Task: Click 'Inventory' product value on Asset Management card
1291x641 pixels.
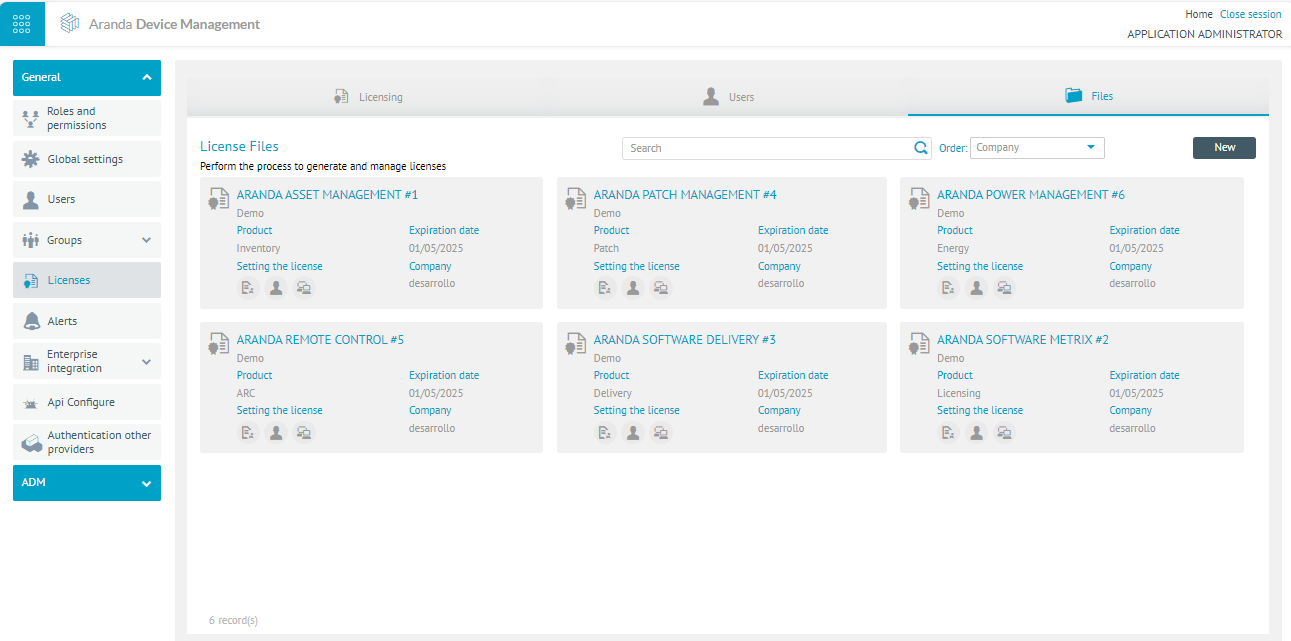Action: point(258,248)
